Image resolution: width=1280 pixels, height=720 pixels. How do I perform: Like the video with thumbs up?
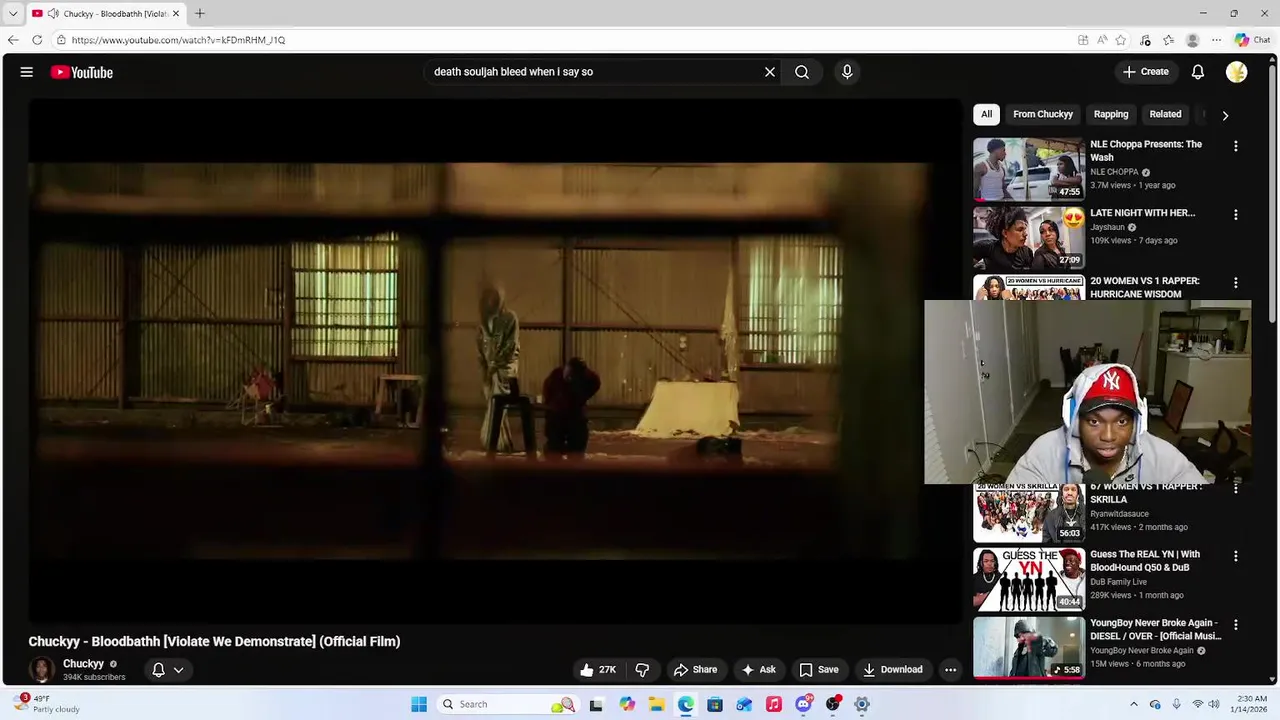tap(598, 670)
